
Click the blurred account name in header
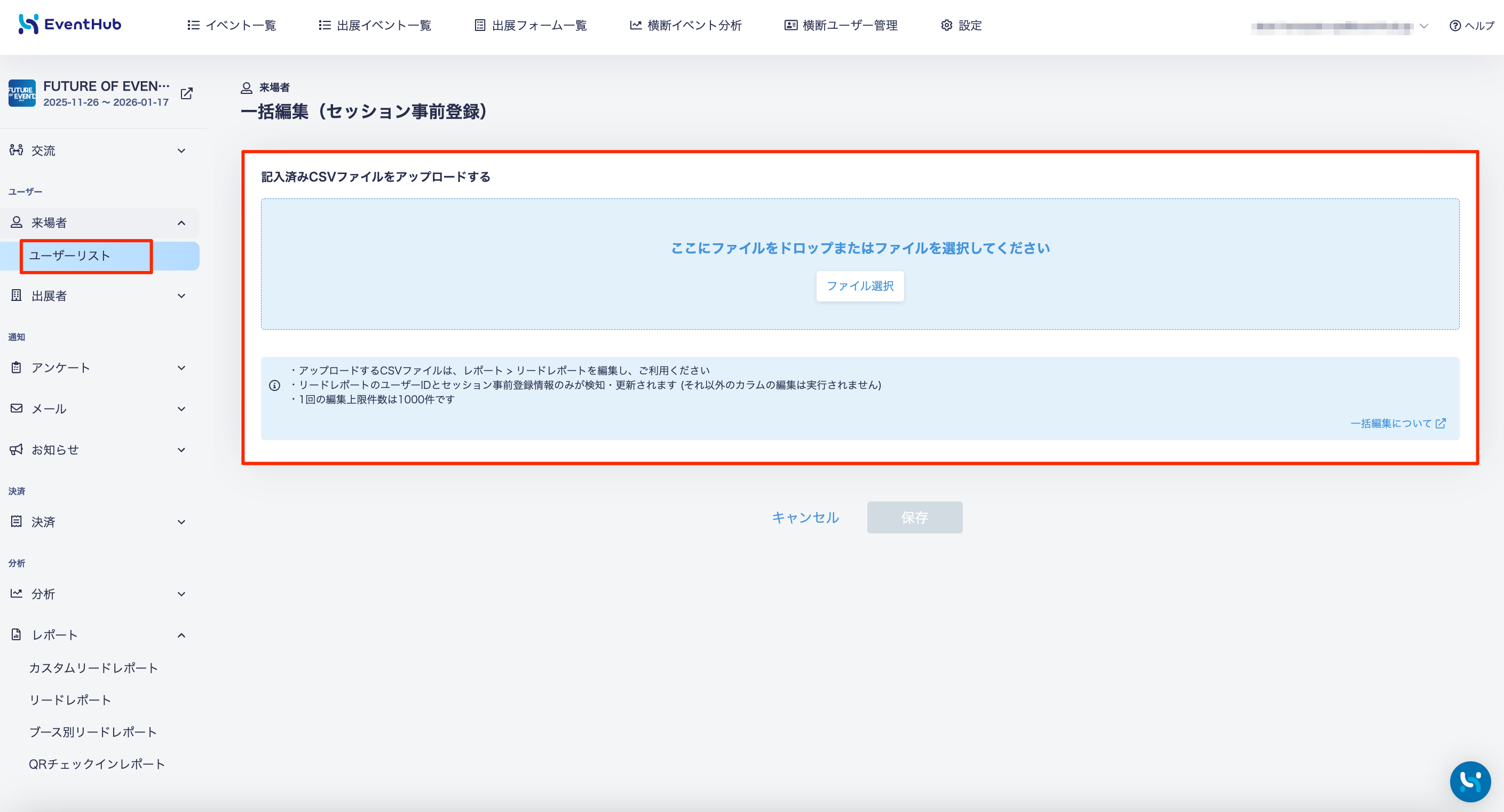(x=1332, y=26)
